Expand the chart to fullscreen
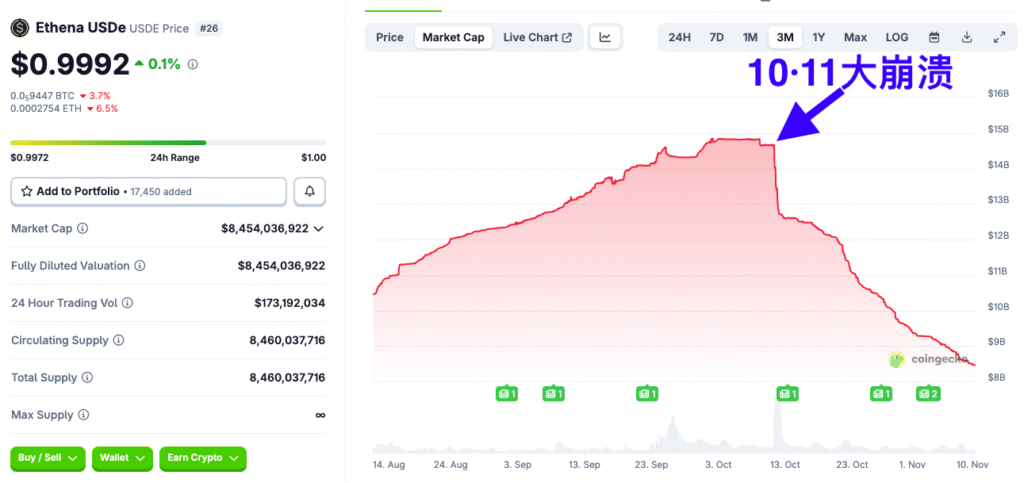This screenshot has height=483, width=1024. coord(999,38)
